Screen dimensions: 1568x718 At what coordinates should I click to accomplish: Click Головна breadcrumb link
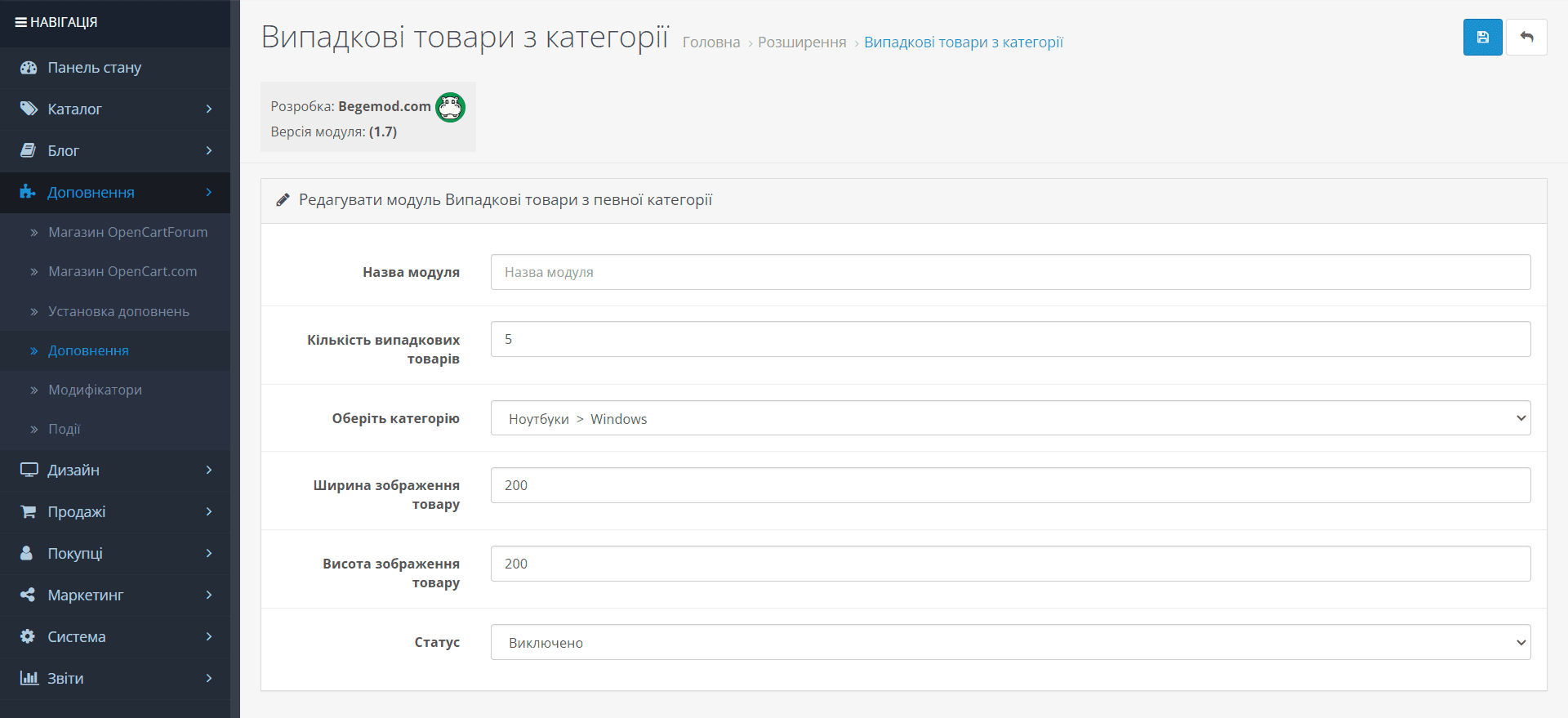point(711,42)
